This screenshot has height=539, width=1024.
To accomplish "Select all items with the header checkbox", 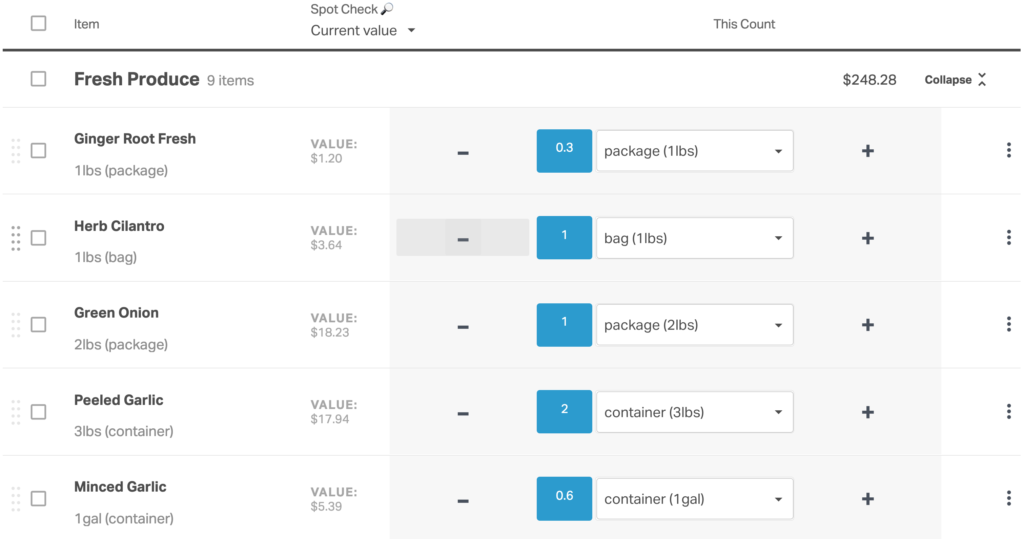I will 38,23.
